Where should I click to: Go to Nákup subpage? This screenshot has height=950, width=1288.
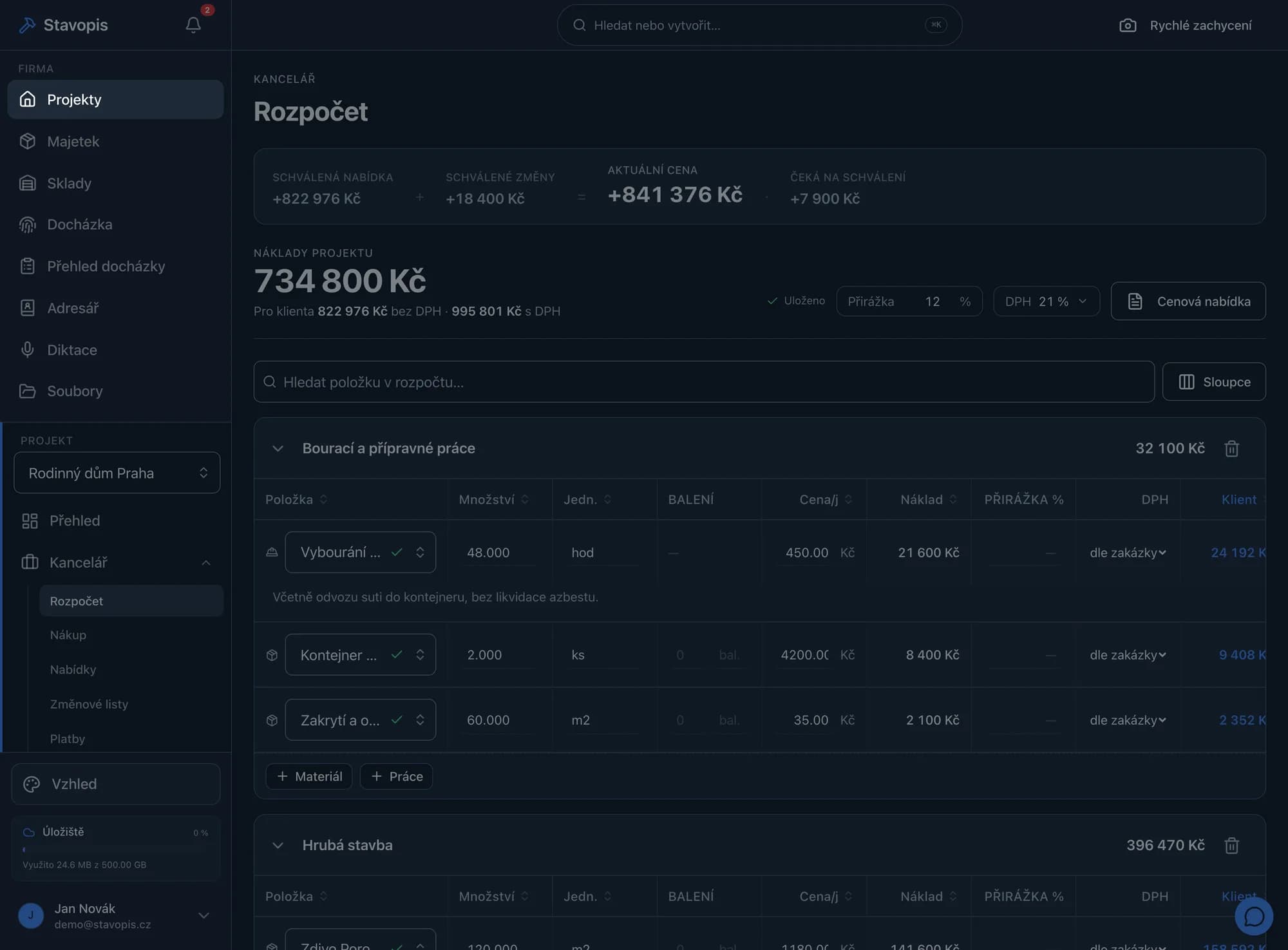(131, 635)
